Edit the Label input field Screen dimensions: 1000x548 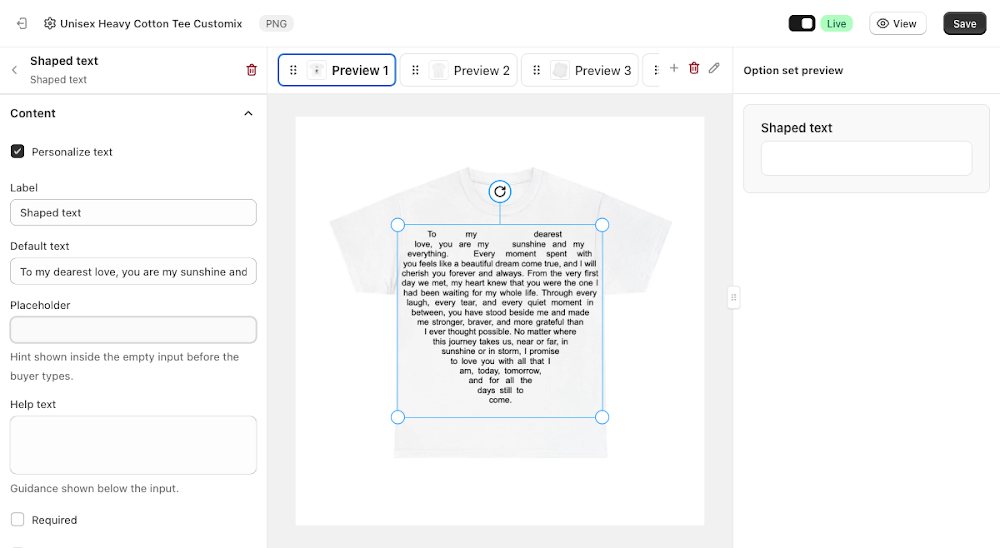133,212
